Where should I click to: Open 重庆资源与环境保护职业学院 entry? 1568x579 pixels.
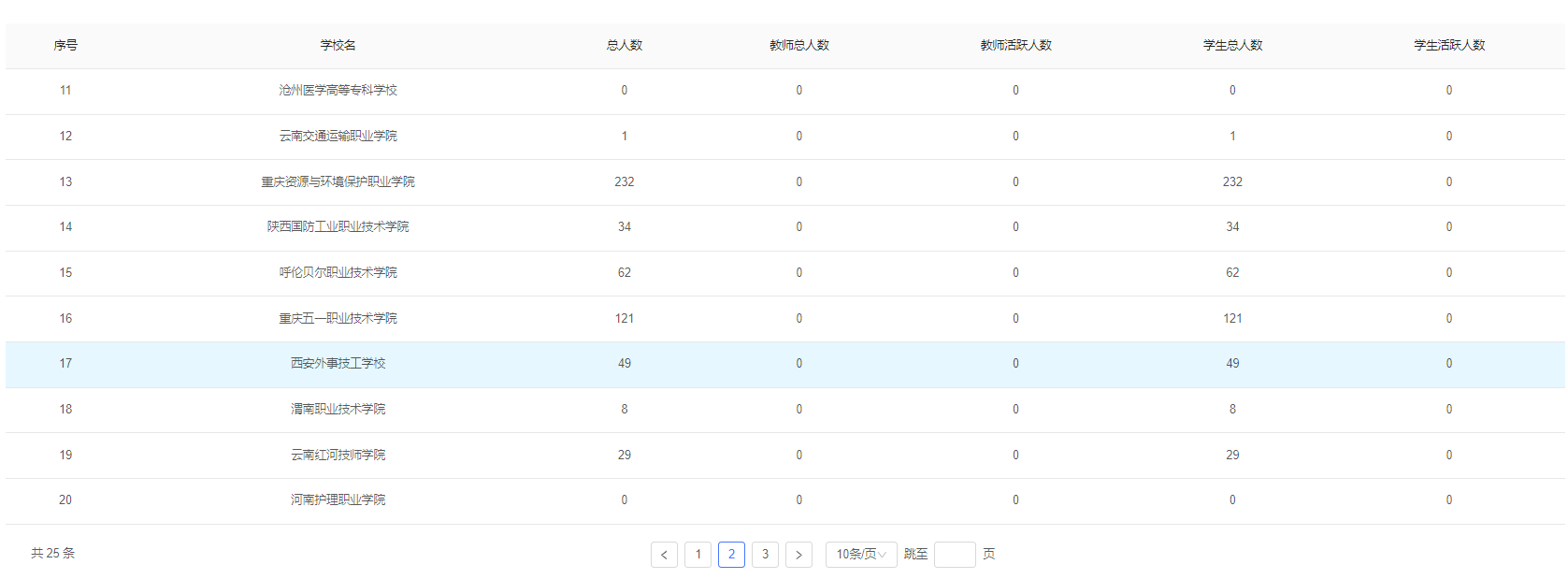338,181
